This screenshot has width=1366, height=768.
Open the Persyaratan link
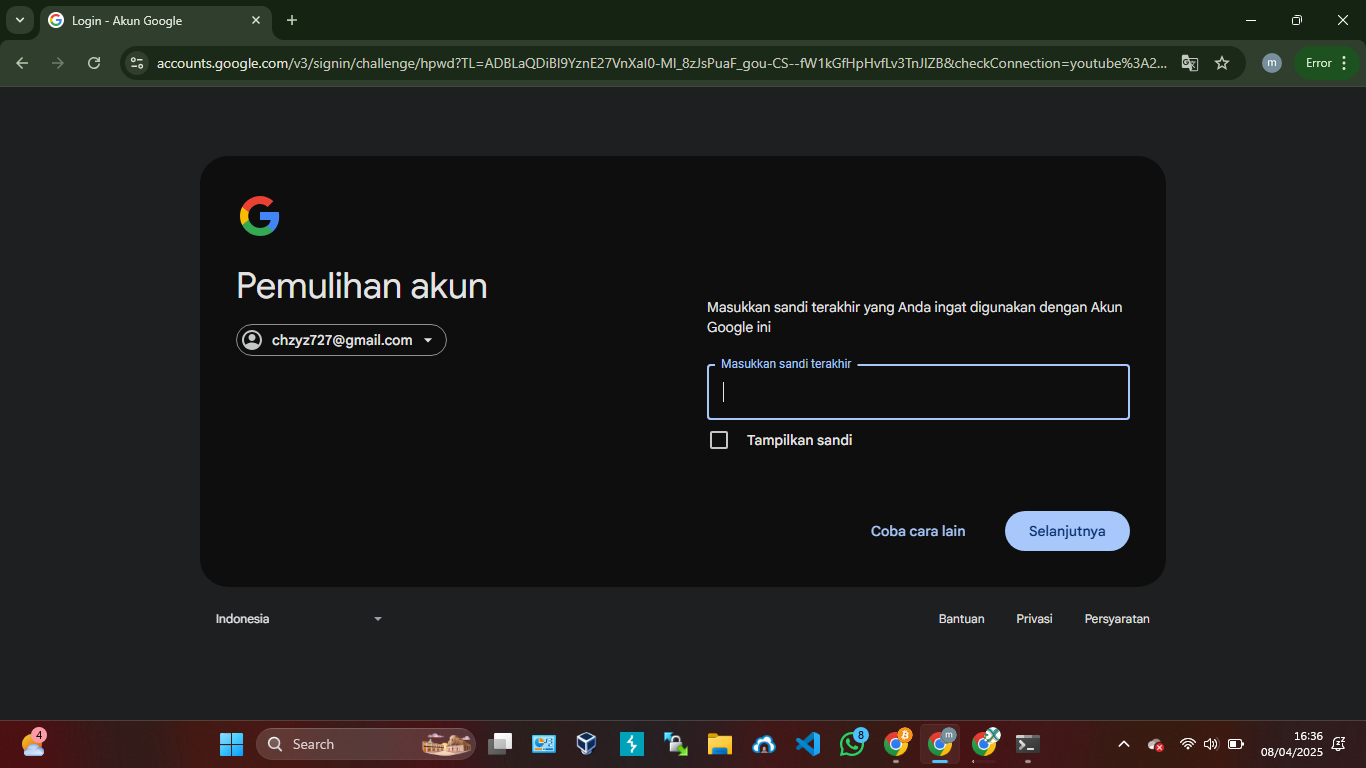coord(1117,619)
